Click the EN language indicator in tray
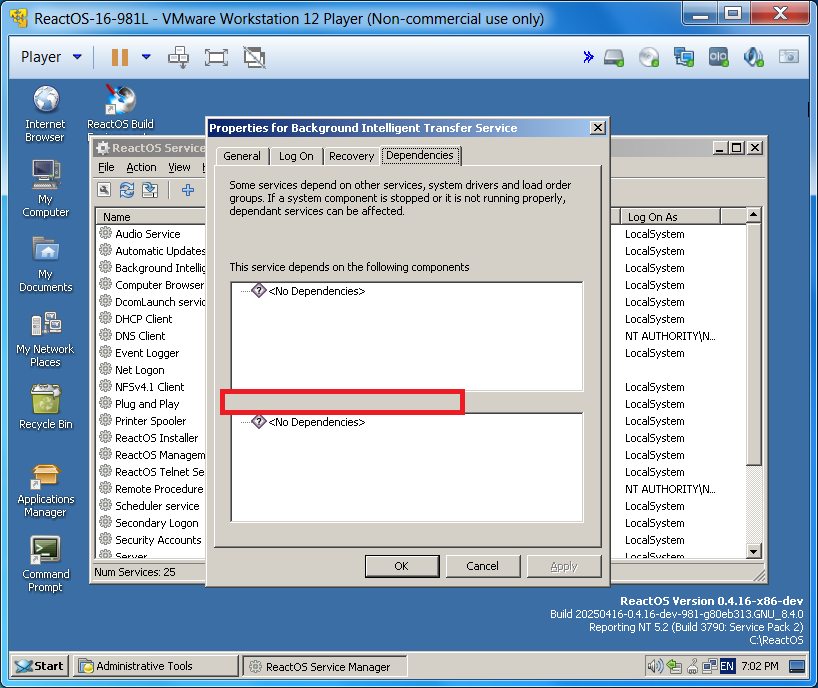818x688 pixels. (727, 666)
